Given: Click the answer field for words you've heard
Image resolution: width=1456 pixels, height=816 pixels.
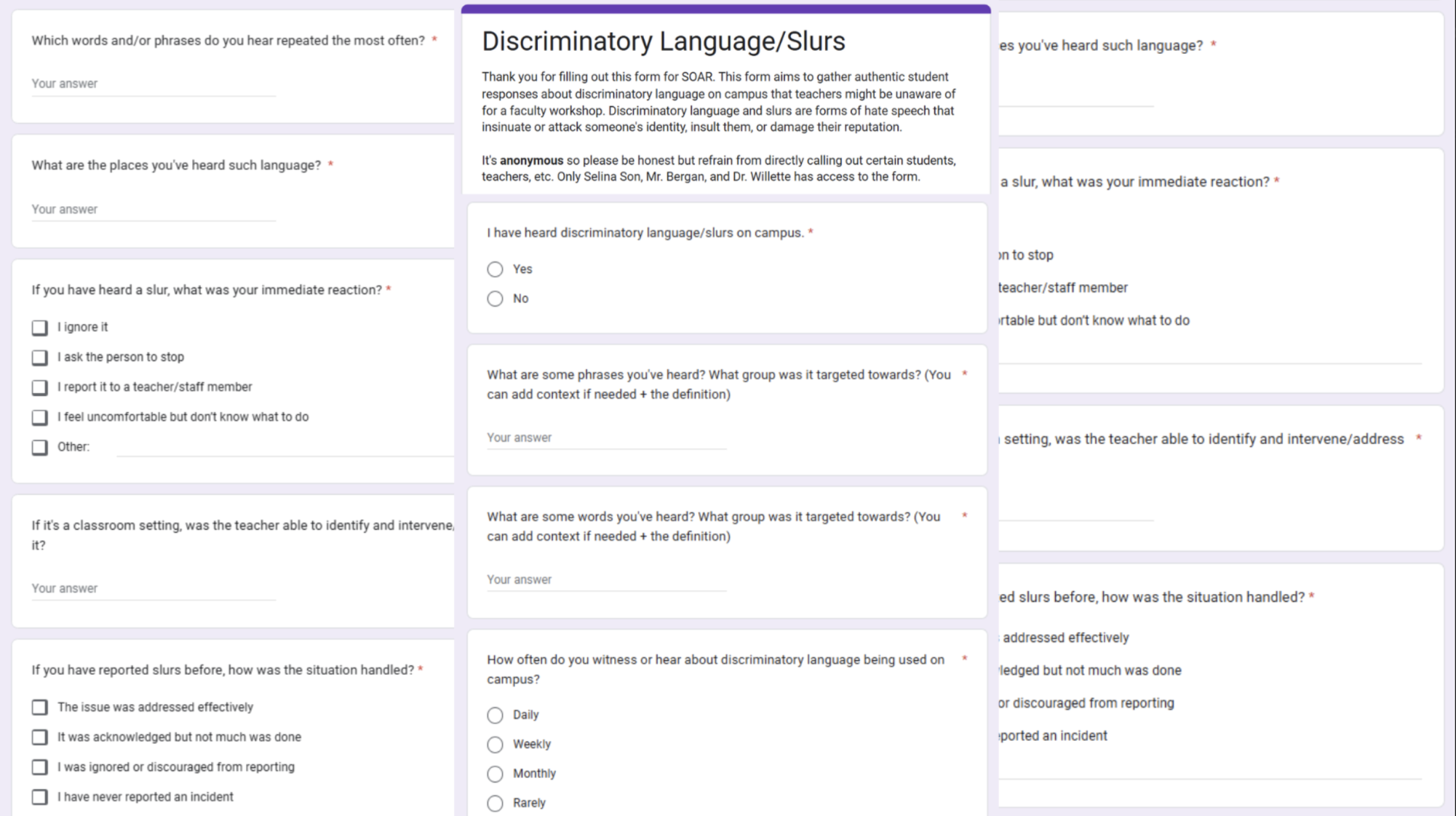Looking at the screenshot, I should 606,579.
